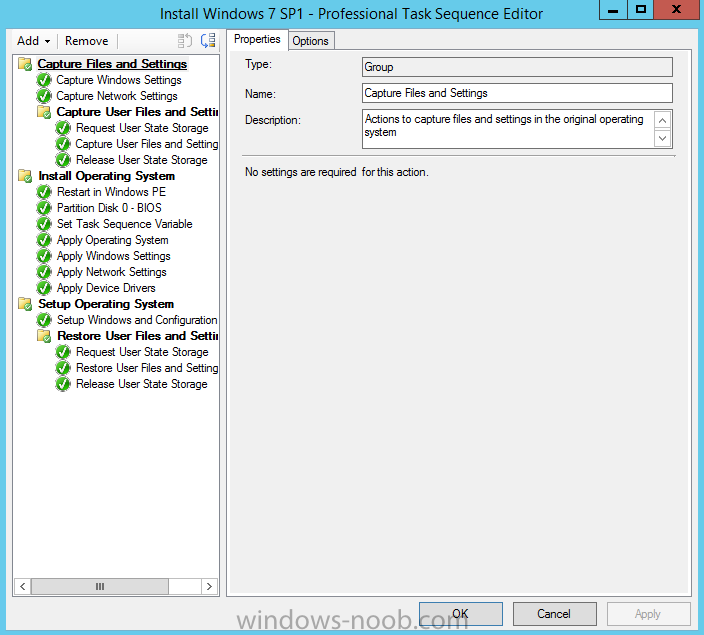This screenshot has height=635, width=704.
Task: Select the Apply Windows Settings step
Action: (x=114, y=256)
